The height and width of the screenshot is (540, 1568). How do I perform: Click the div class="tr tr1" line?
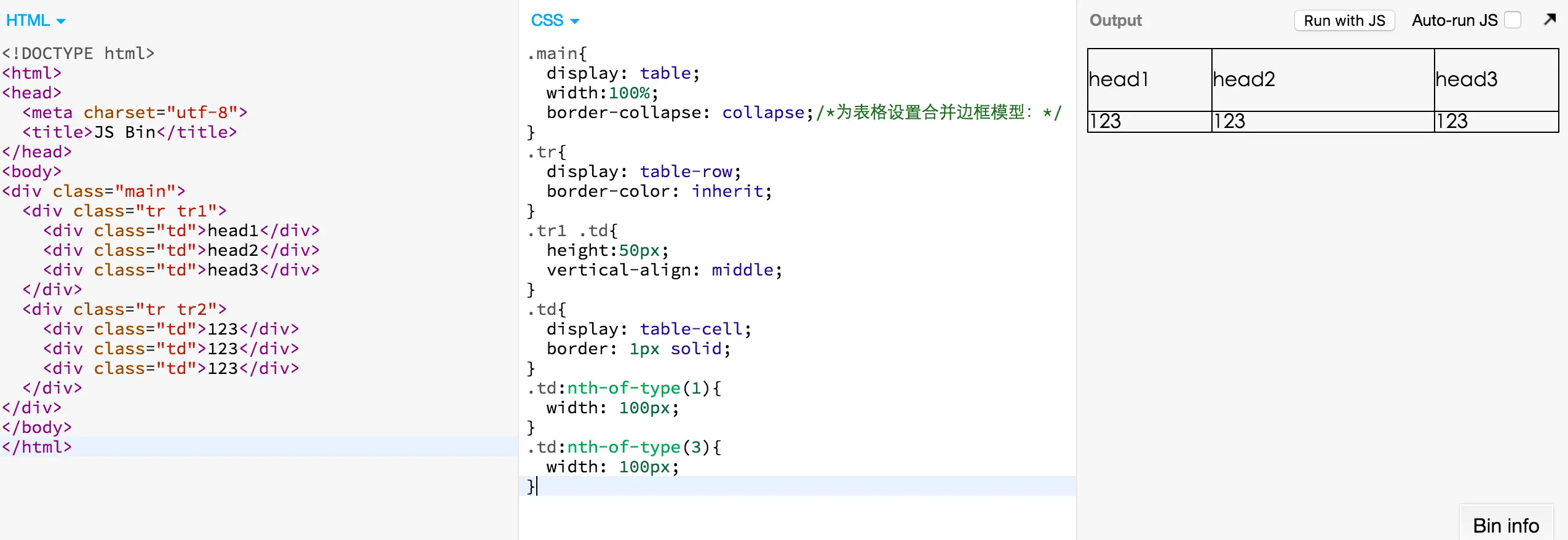pos(125,211)
